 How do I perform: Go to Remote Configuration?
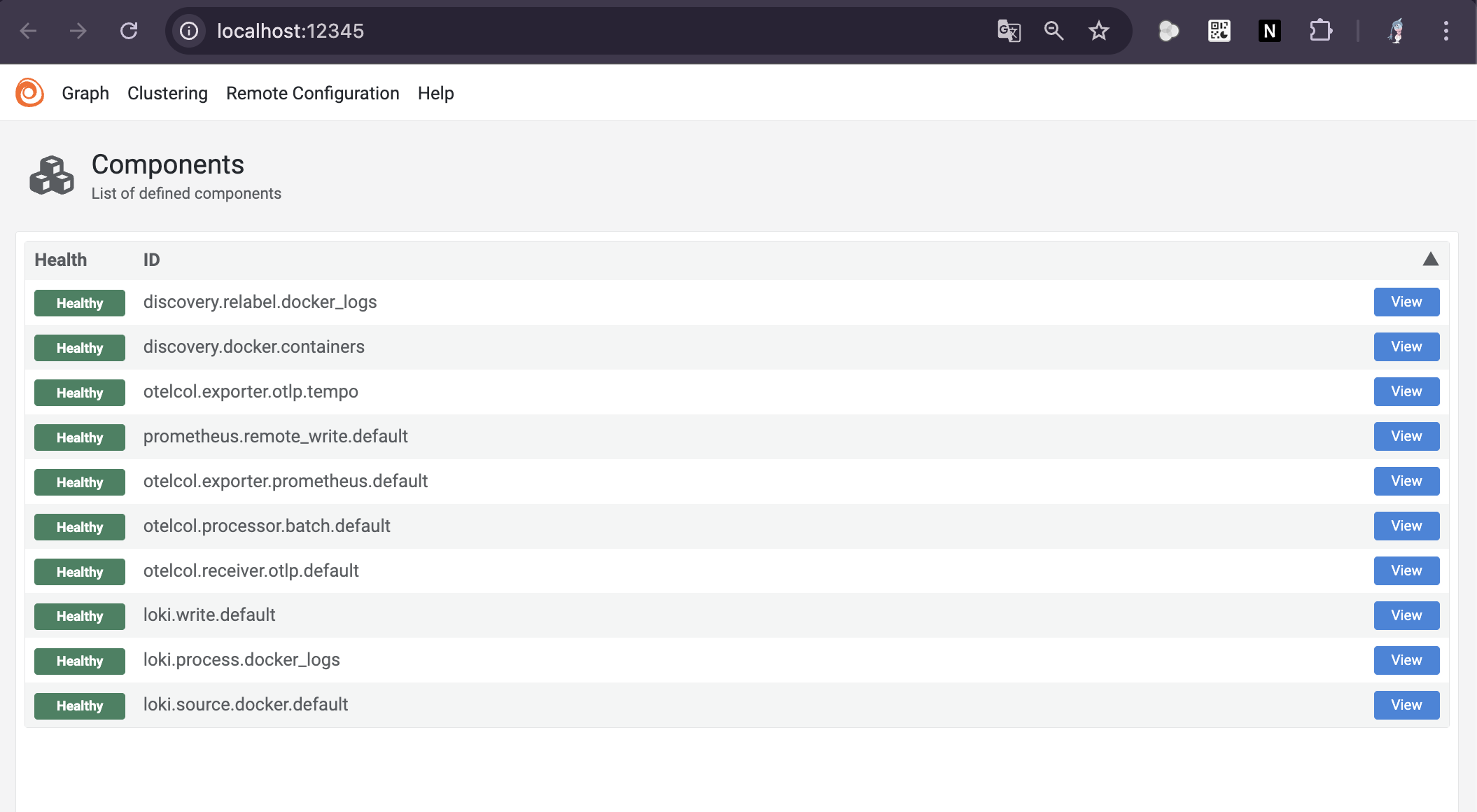312,93
